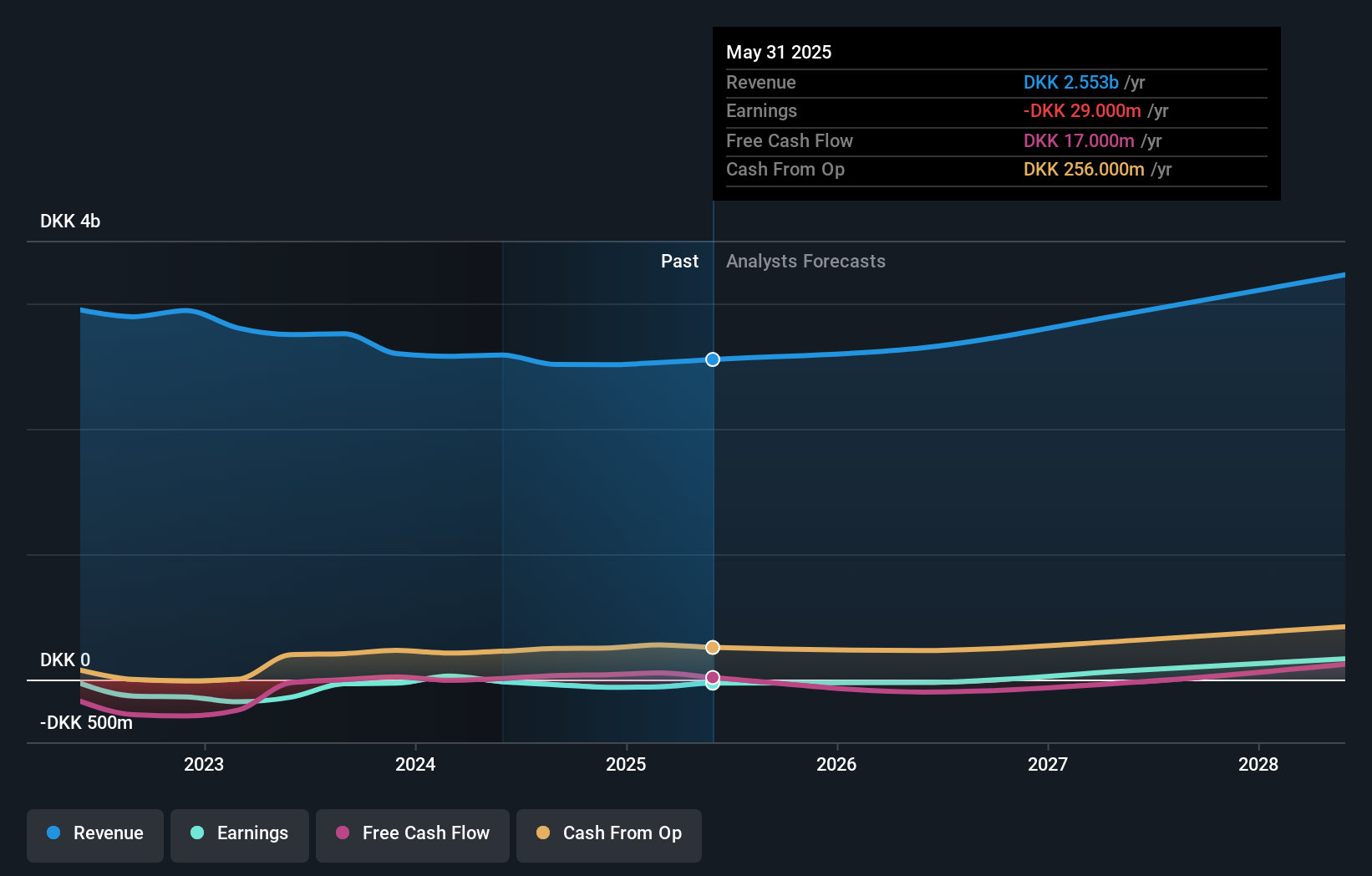Click the 2026 x-axis label
This screenshot has height=876, width=1372.
(836, 765)
